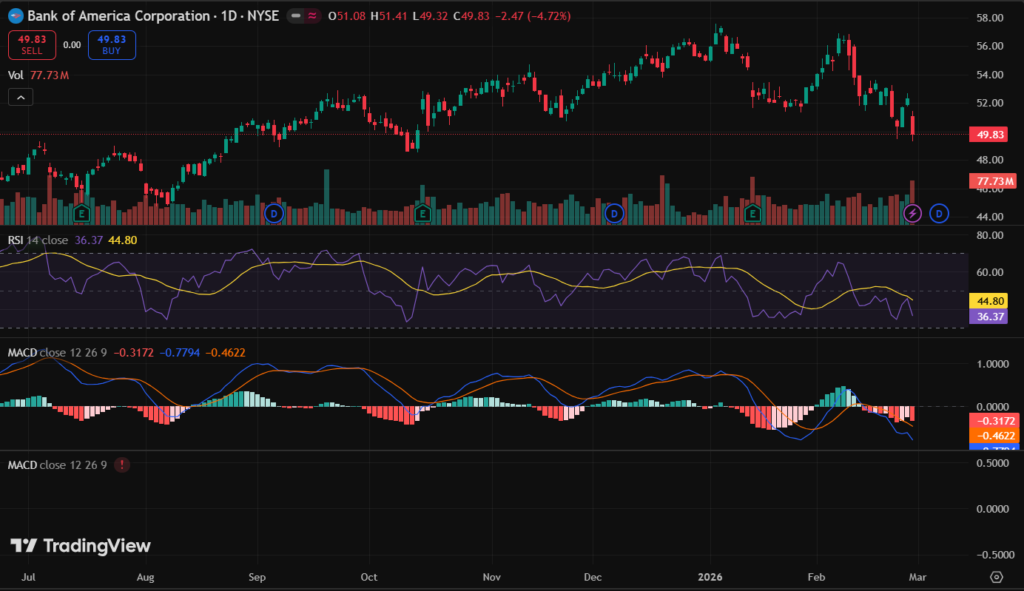The width and height of the screenshot is (1024, 591).
Task: Open the dividend D marker near September
Action: [x=272, y=213]
